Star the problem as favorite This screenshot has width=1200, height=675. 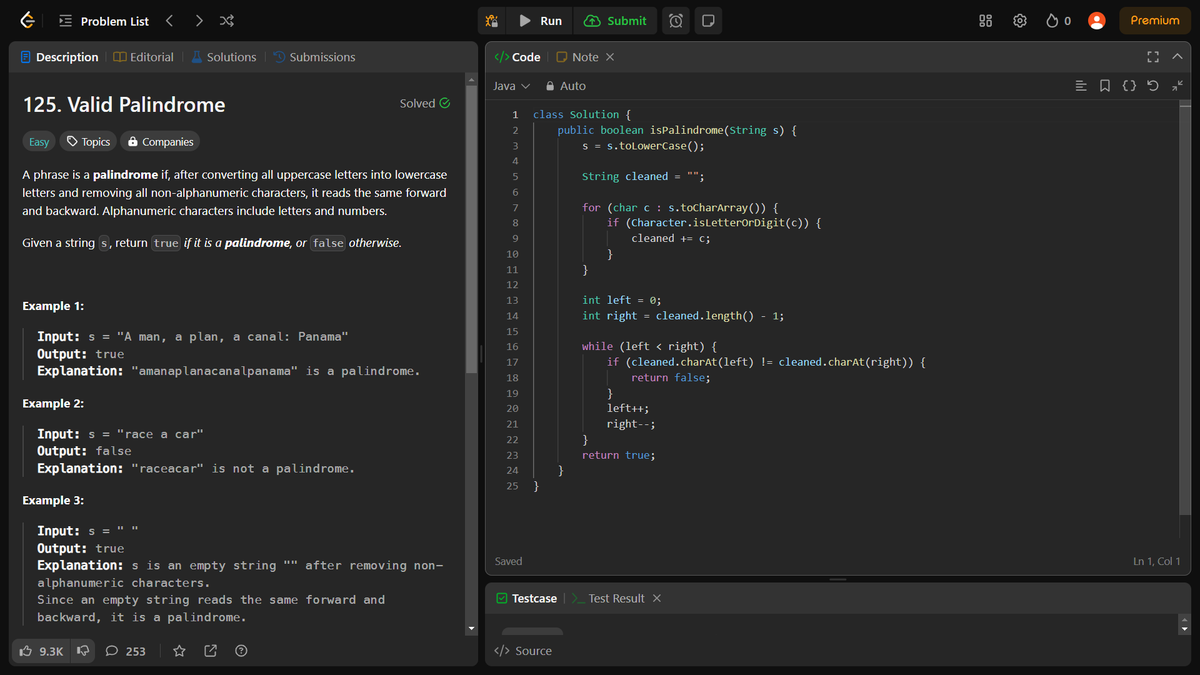(179, 651)
